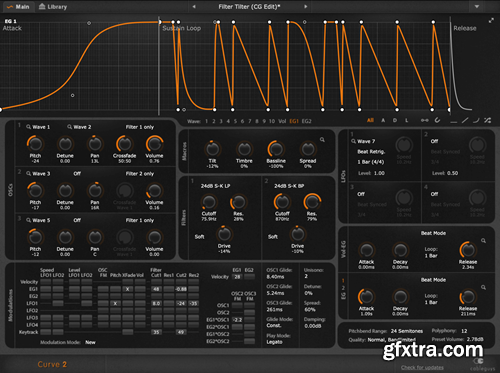This screenshot has height=373, width=500.
Task: Open Play Mode 'Legato' dropdown
Action: click(x=274, y=342)
